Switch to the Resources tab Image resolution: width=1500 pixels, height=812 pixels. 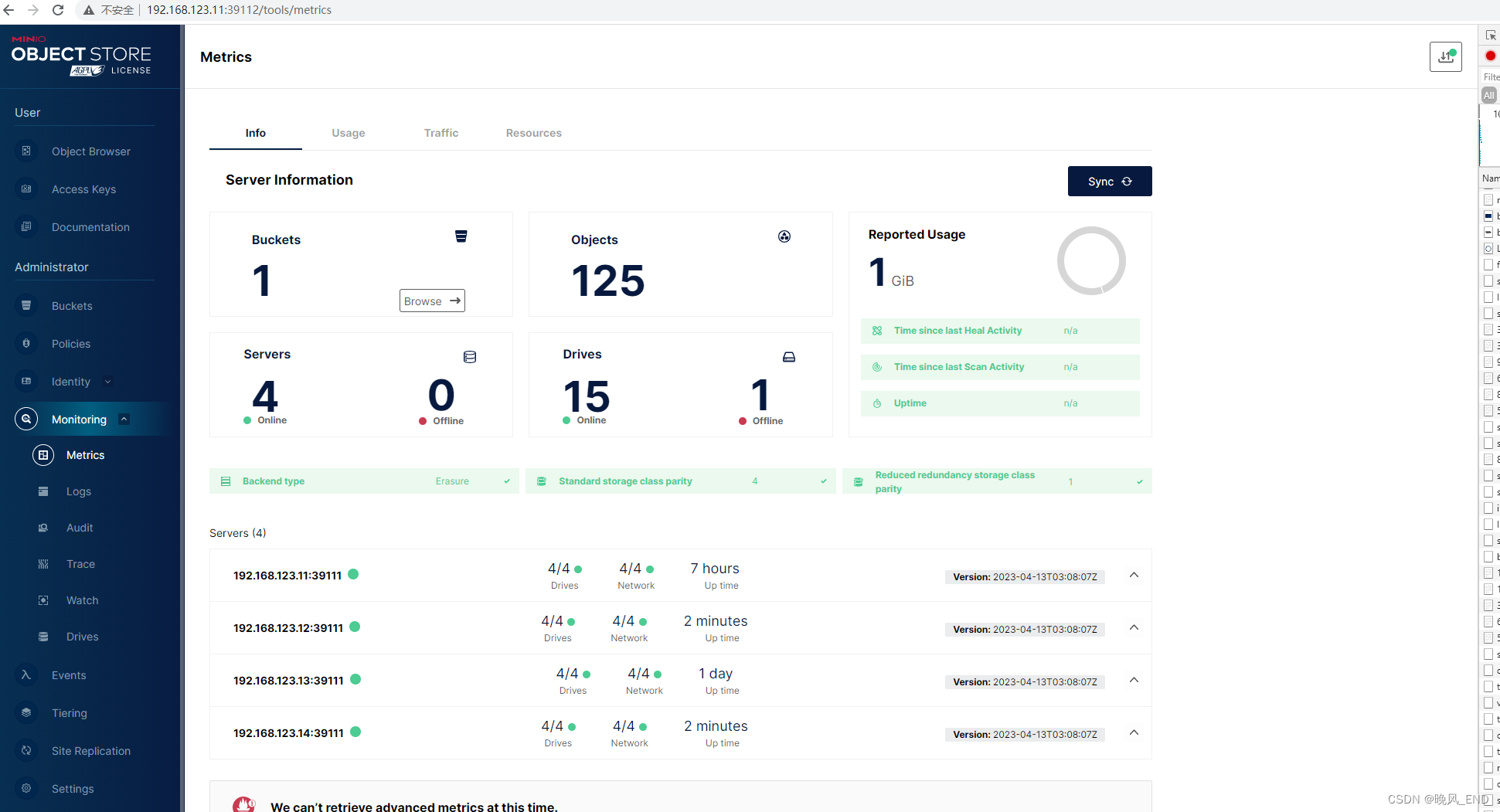click(x=534, y=133)
